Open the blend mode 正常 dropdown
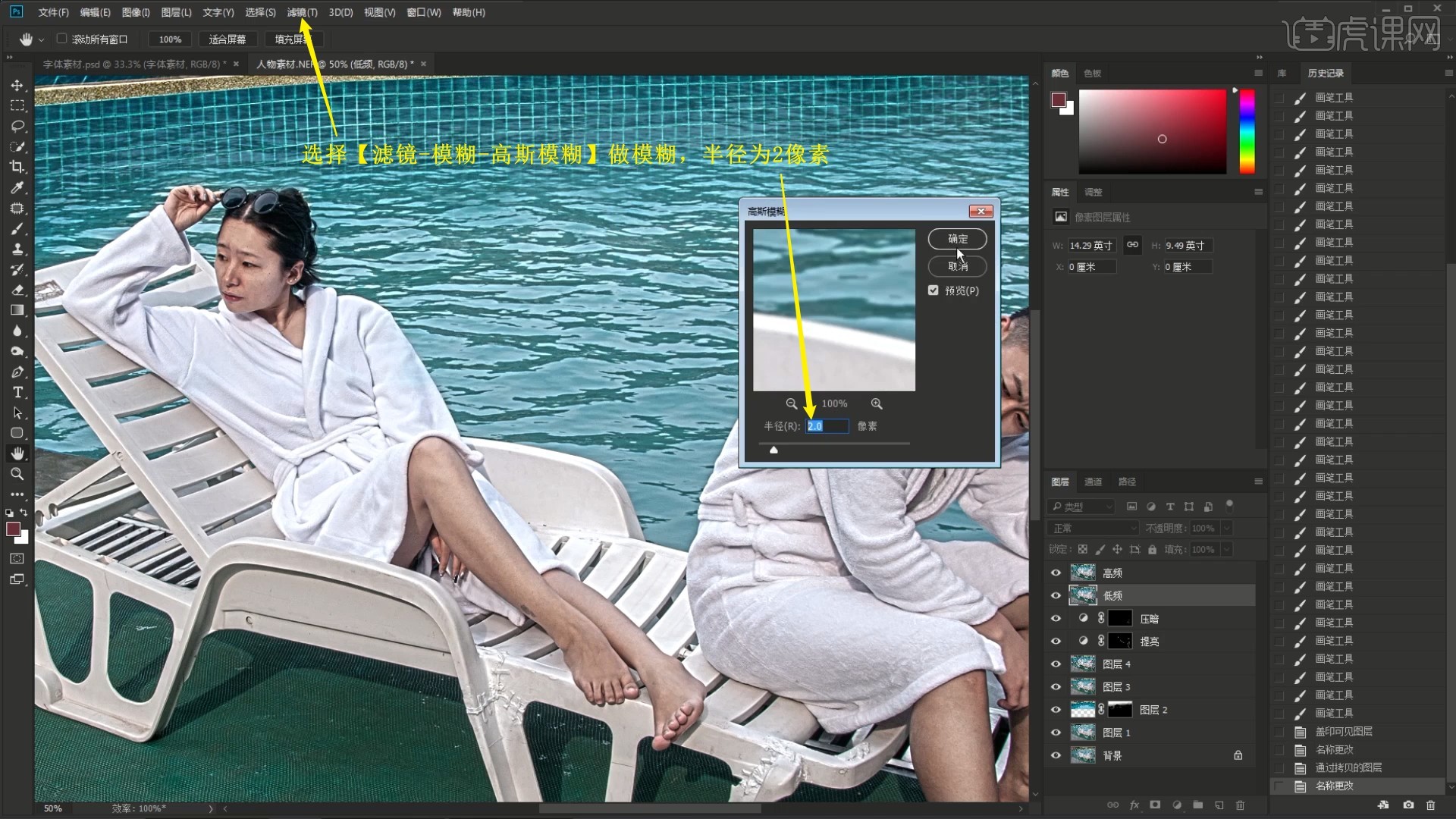The width and height of the screenshot is (1456, 819). pos(1093,528)
